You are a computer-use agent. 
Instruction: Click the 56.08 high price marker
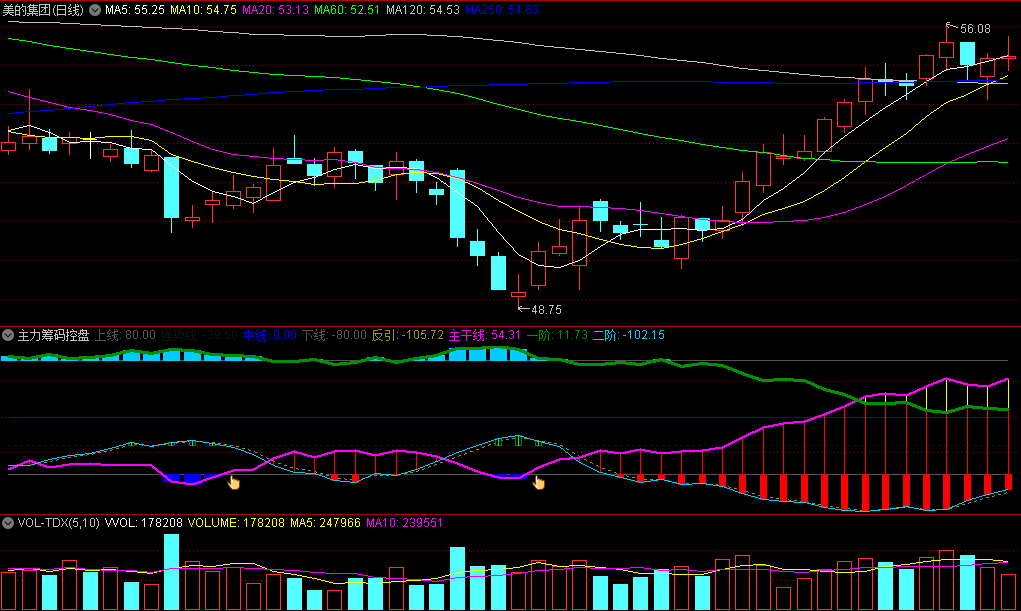(975, 29)
